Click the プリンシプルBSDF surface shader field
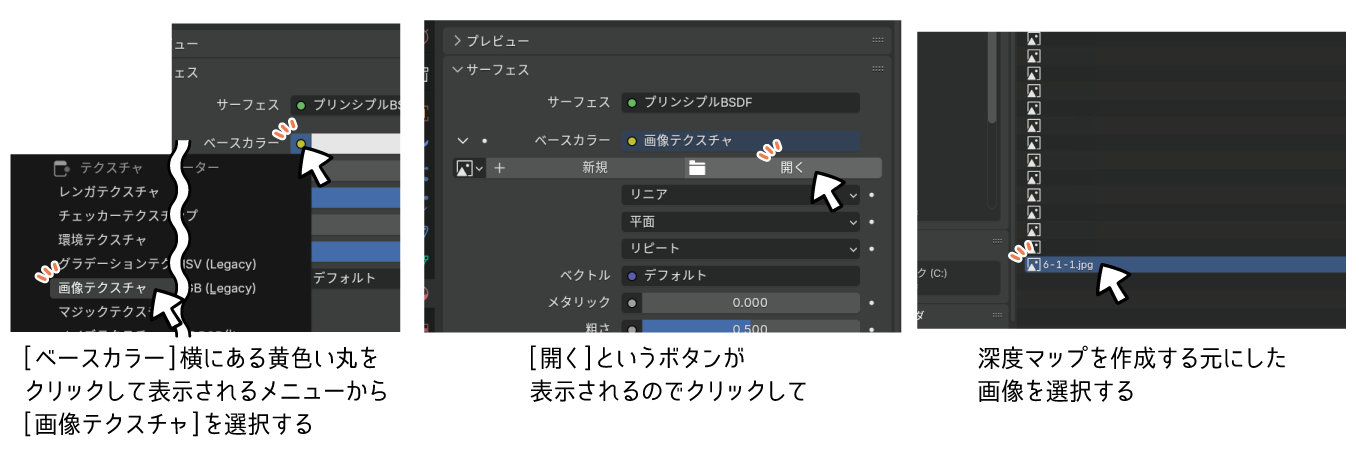1360x451 pixels. click(x=740, y=103)
